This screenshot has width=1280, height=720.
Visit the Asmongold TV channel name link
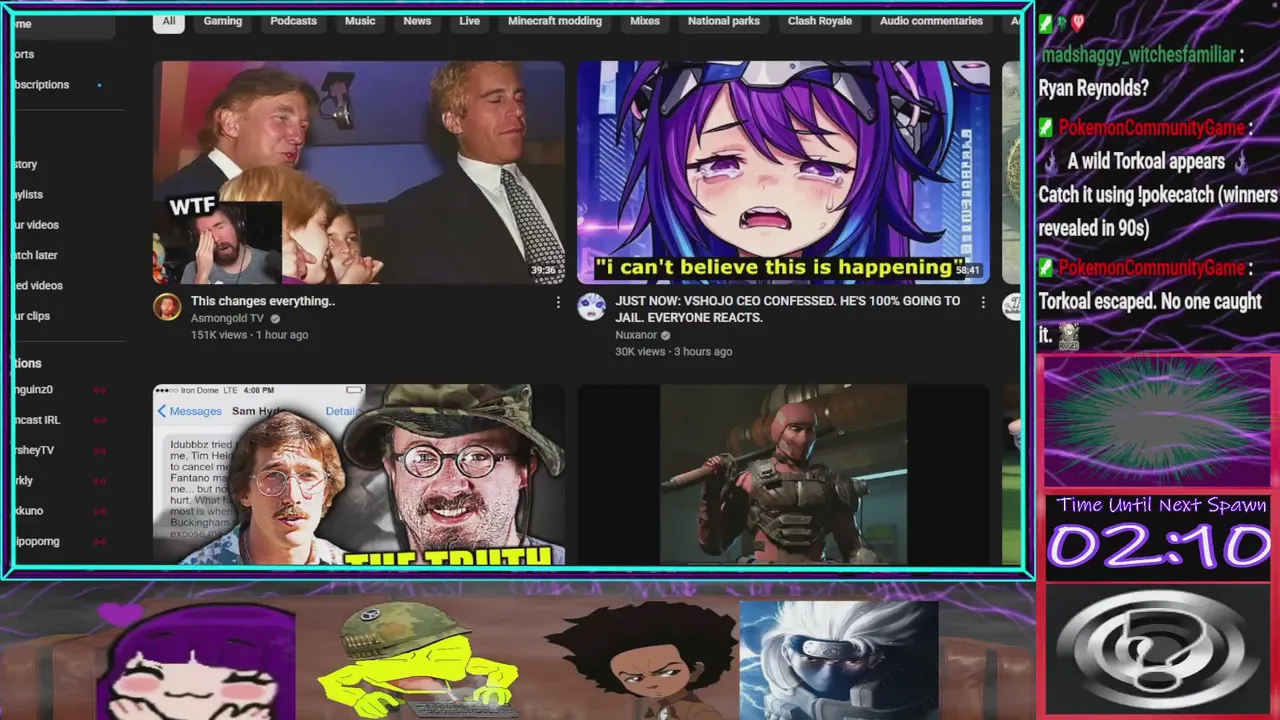click(227, 318)
